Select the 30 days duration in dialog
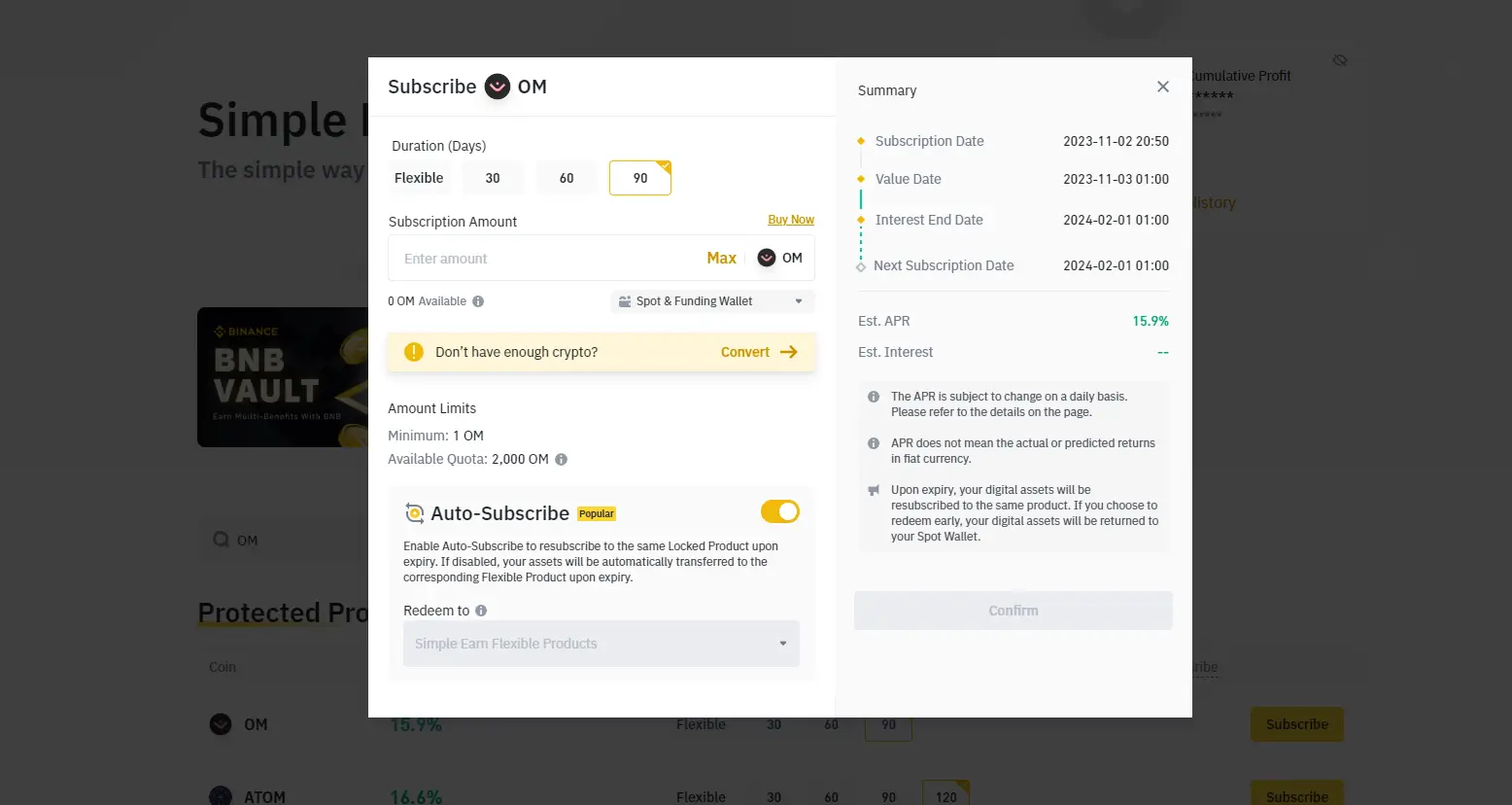Image resolution: width=1512 pixels, height=805 pixels. pos(493,178)
